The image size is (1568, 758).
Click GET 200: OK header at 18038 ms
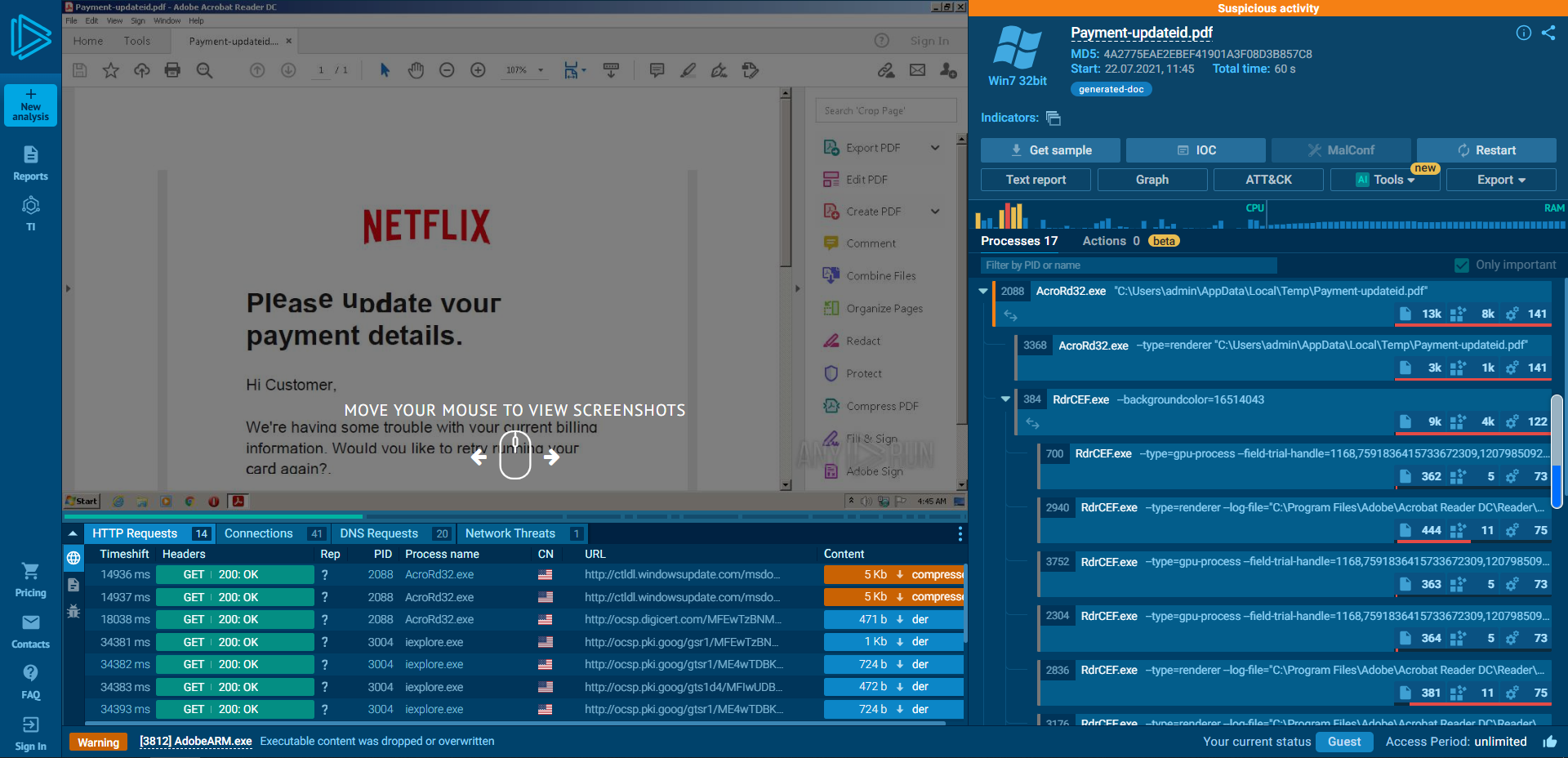[x=235, y=620]
